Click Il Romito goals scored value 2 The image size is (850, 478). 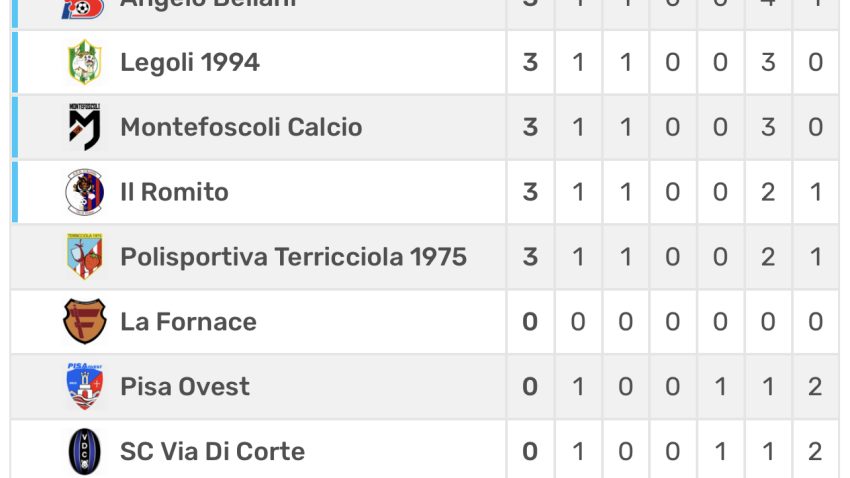tap(768, 192)
